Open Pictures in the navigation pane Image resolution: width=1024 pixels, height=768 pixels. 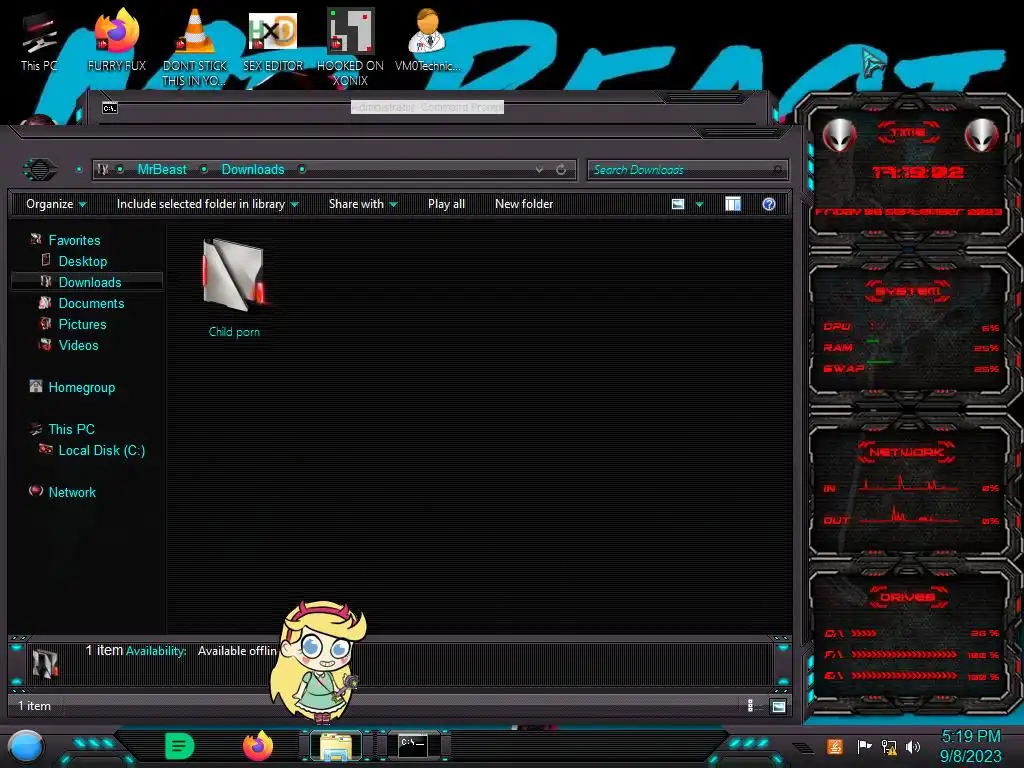coord(82,324)
